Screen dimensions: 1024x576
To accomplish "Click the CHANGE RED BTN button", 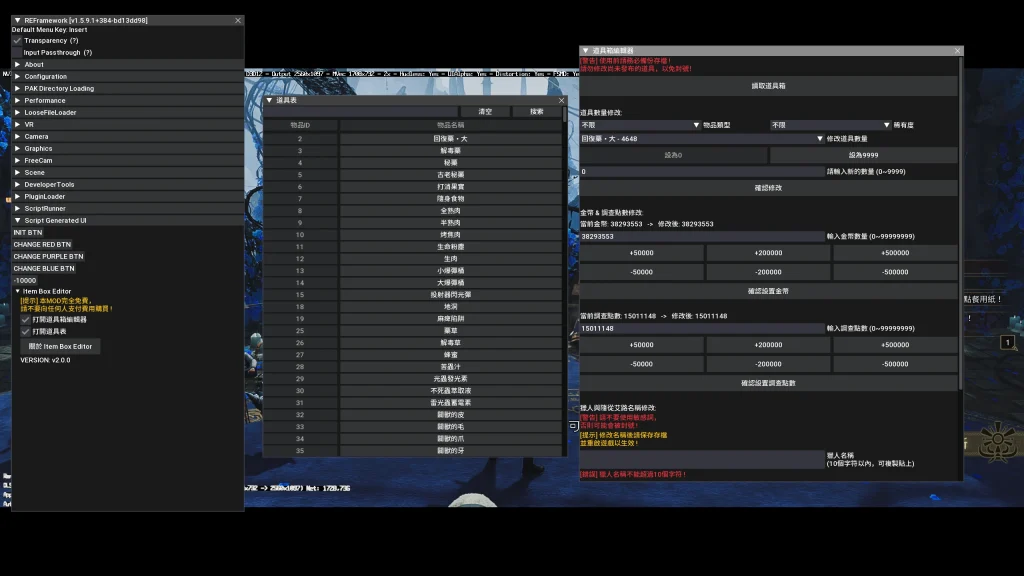I will [42, 245].
